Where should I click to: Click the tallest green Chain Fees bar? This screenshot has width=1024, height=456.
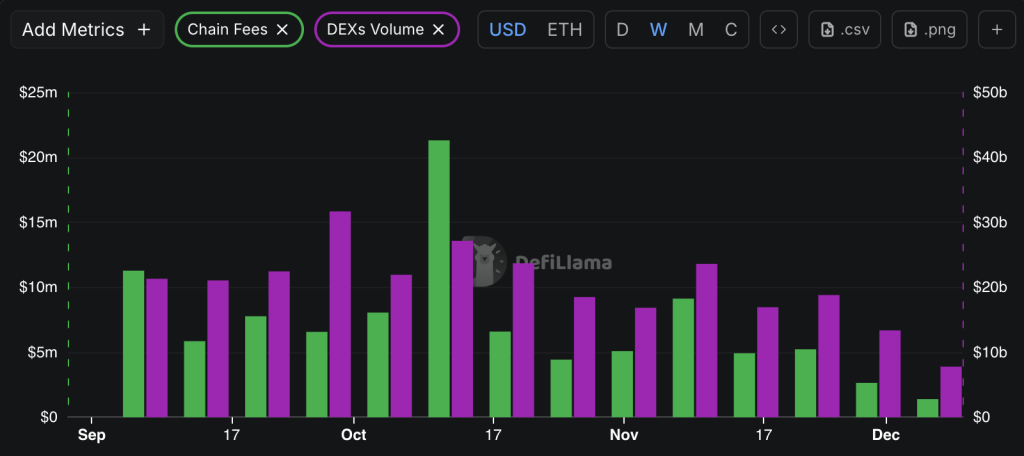click(439, 278)
